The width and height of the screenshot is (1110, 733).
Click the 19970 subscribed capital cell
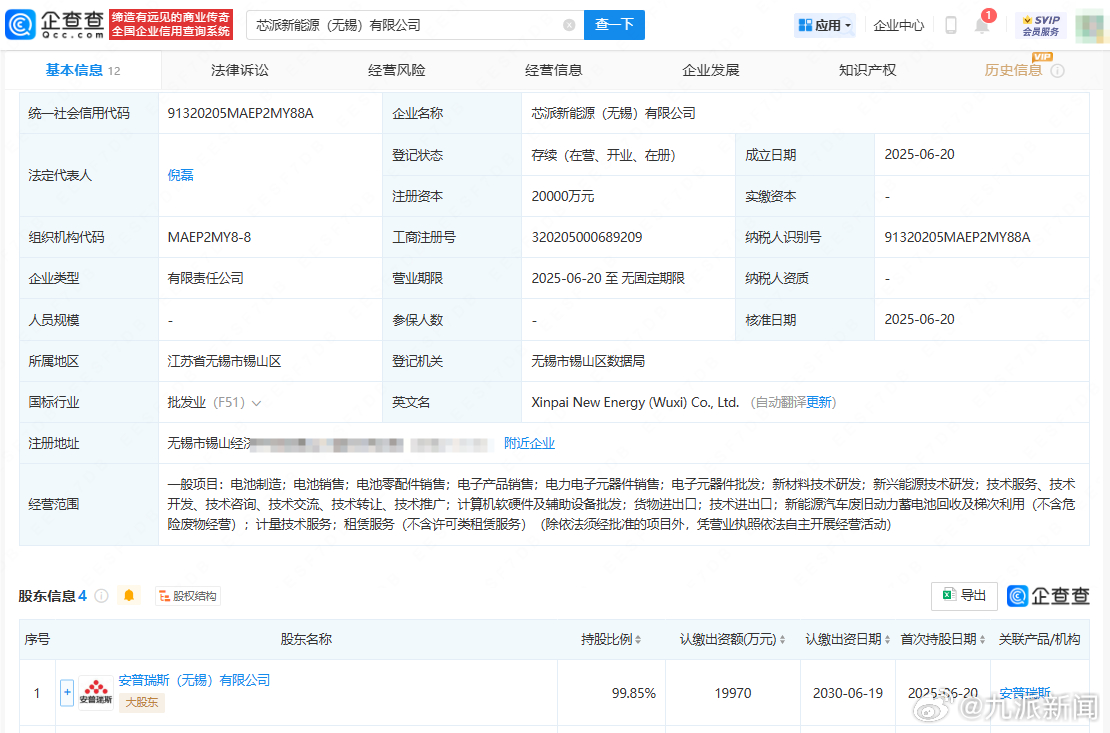click(733, 693)
